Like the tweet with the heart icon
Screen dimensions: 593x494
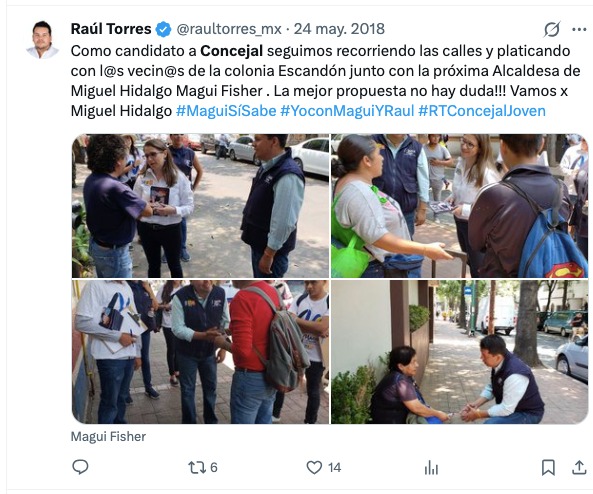314,468
